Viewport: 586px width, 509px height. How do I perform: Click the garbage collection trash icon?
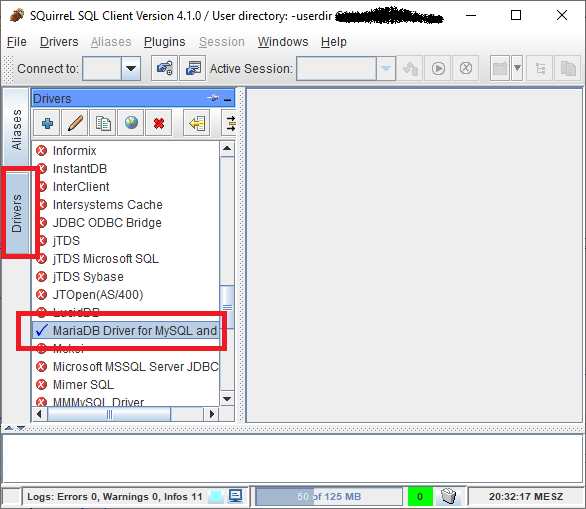point(448,496)
